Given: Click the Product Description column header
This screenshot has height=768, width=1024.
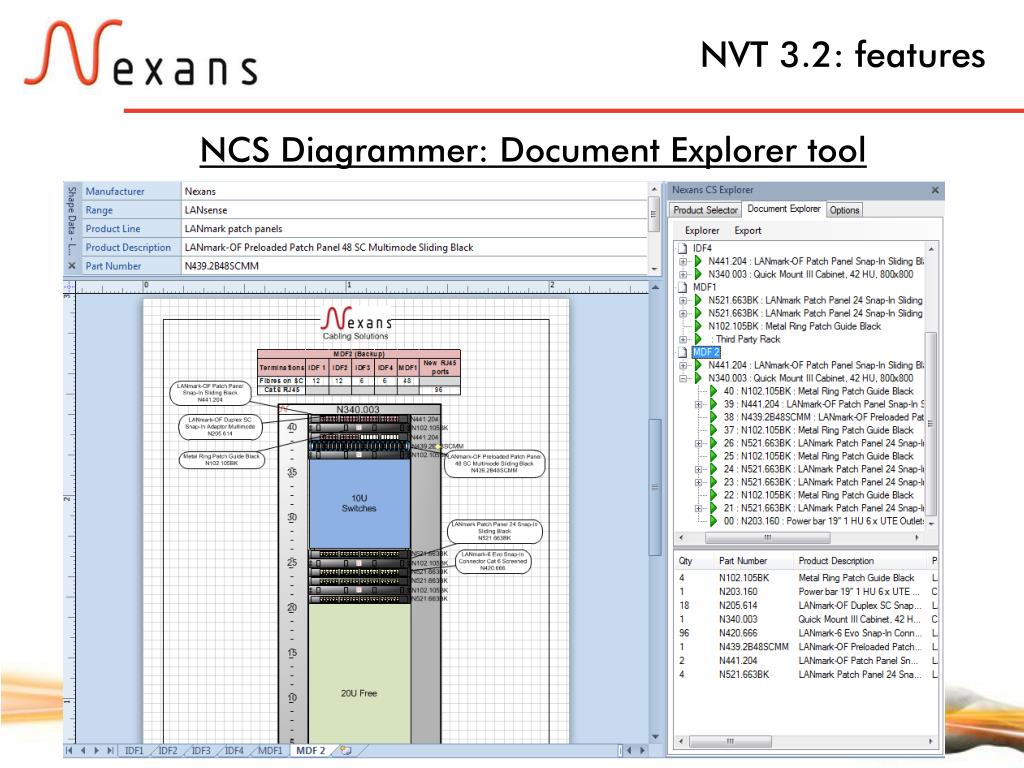Looking at the screenshot, I should point(836,561).
